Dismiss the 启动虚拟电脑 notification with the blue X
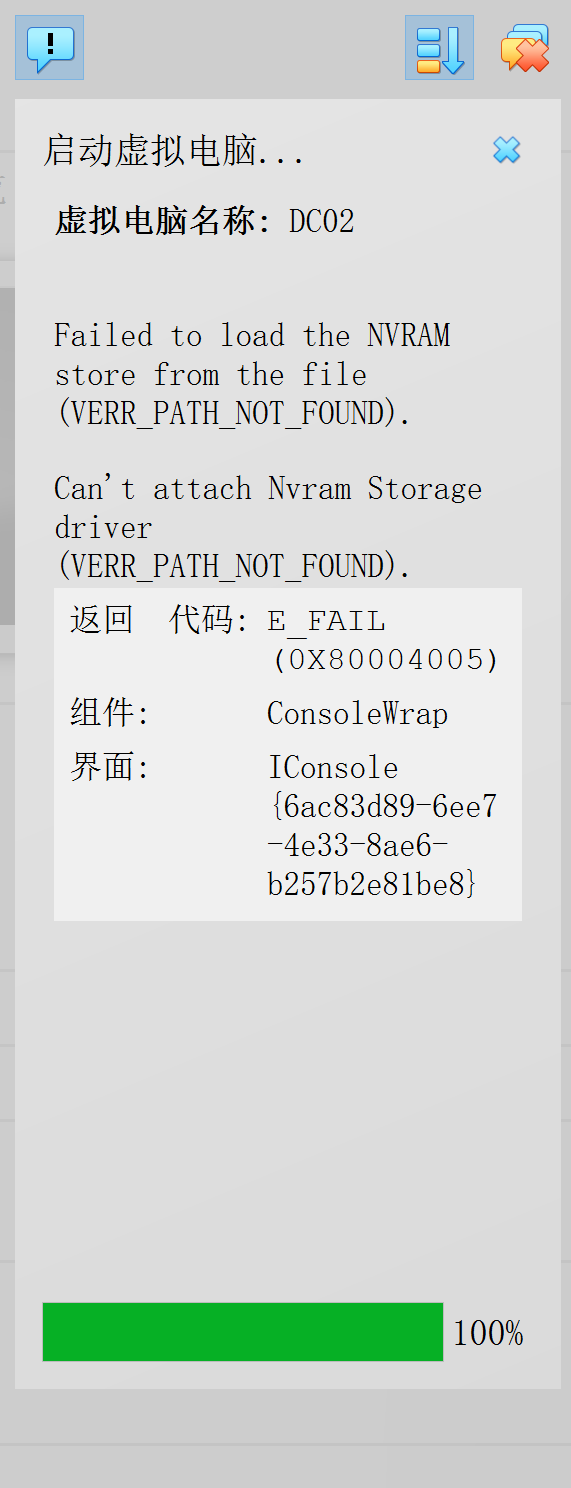The image size is (571, 1488). tap(507, 150)
